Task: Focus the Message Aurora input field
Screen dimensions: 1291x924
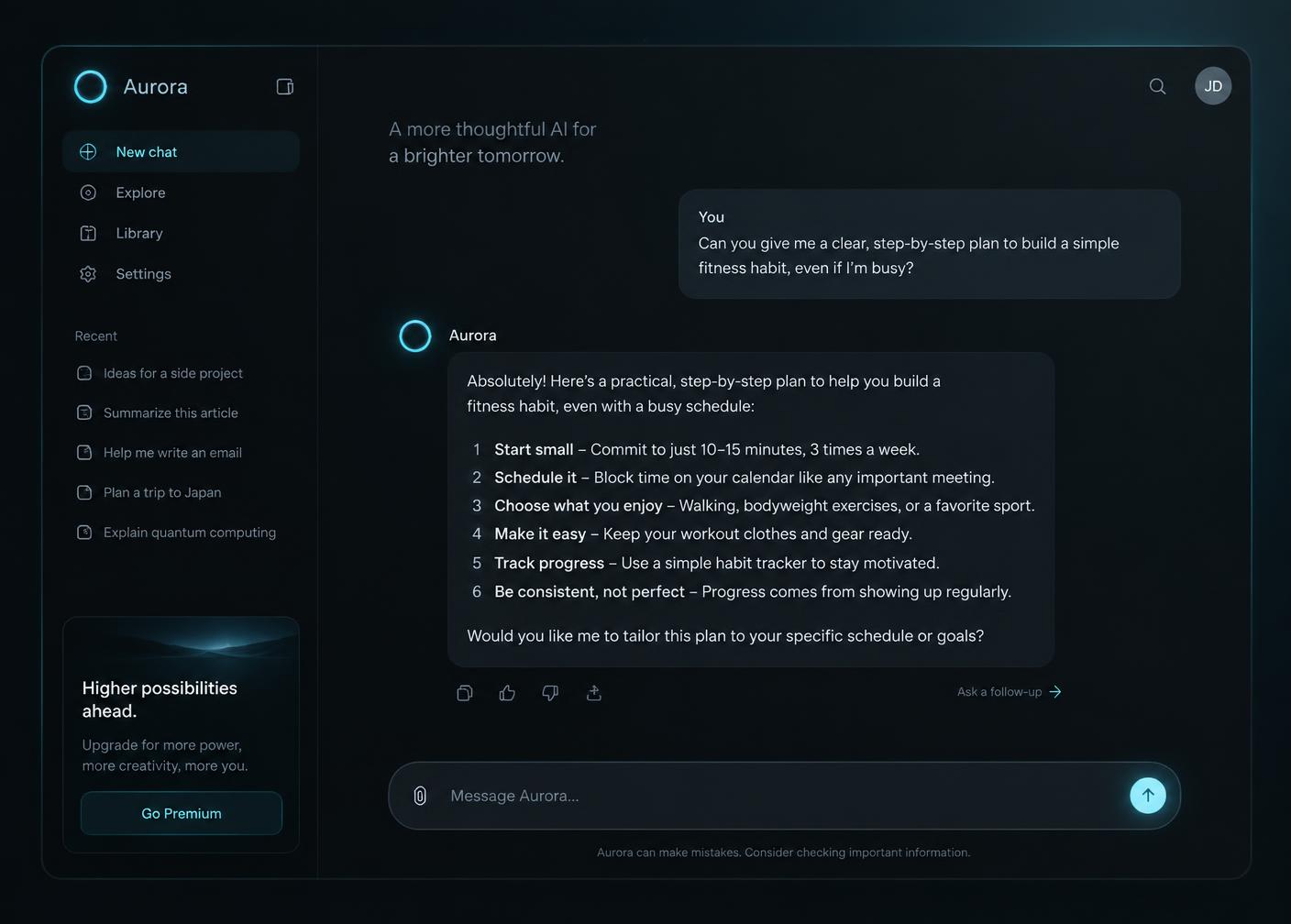Action: coord(784,796)
